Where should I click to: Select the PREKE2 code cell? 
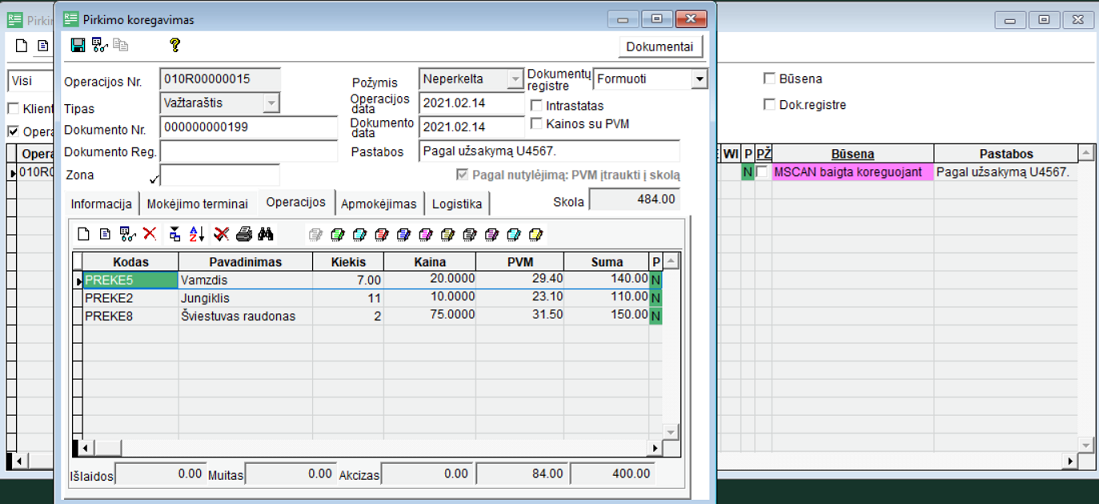click(130, 298)
